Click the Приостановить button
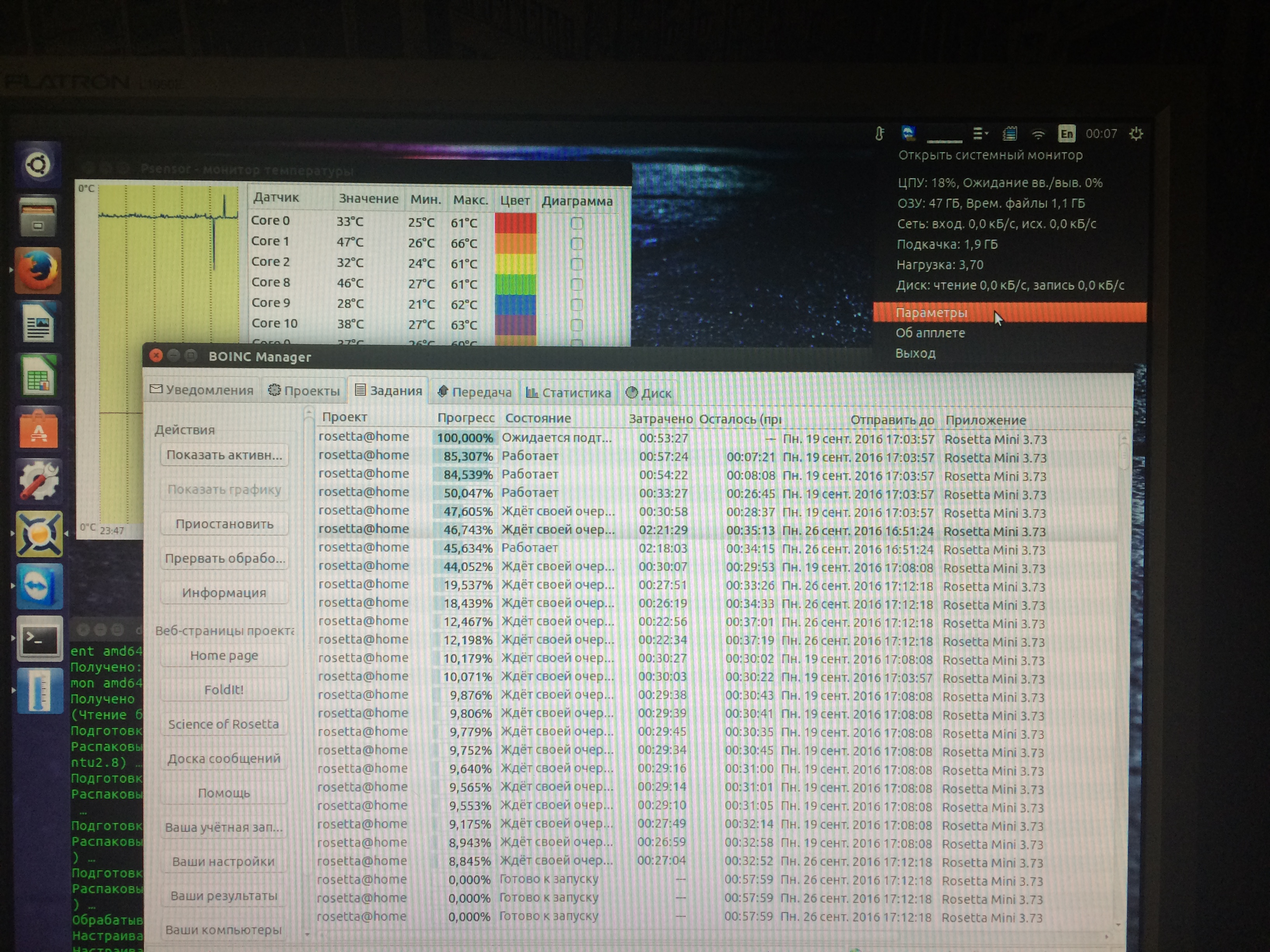Image resolution: width=1270 pixels, height=952 pixels. [224, 524]
